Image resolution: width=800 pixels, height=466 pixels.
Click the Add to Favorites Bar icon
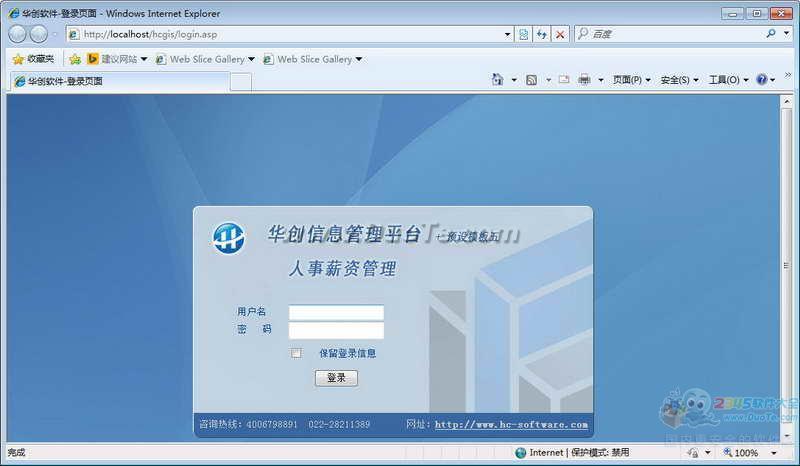(x=75, y=59)
